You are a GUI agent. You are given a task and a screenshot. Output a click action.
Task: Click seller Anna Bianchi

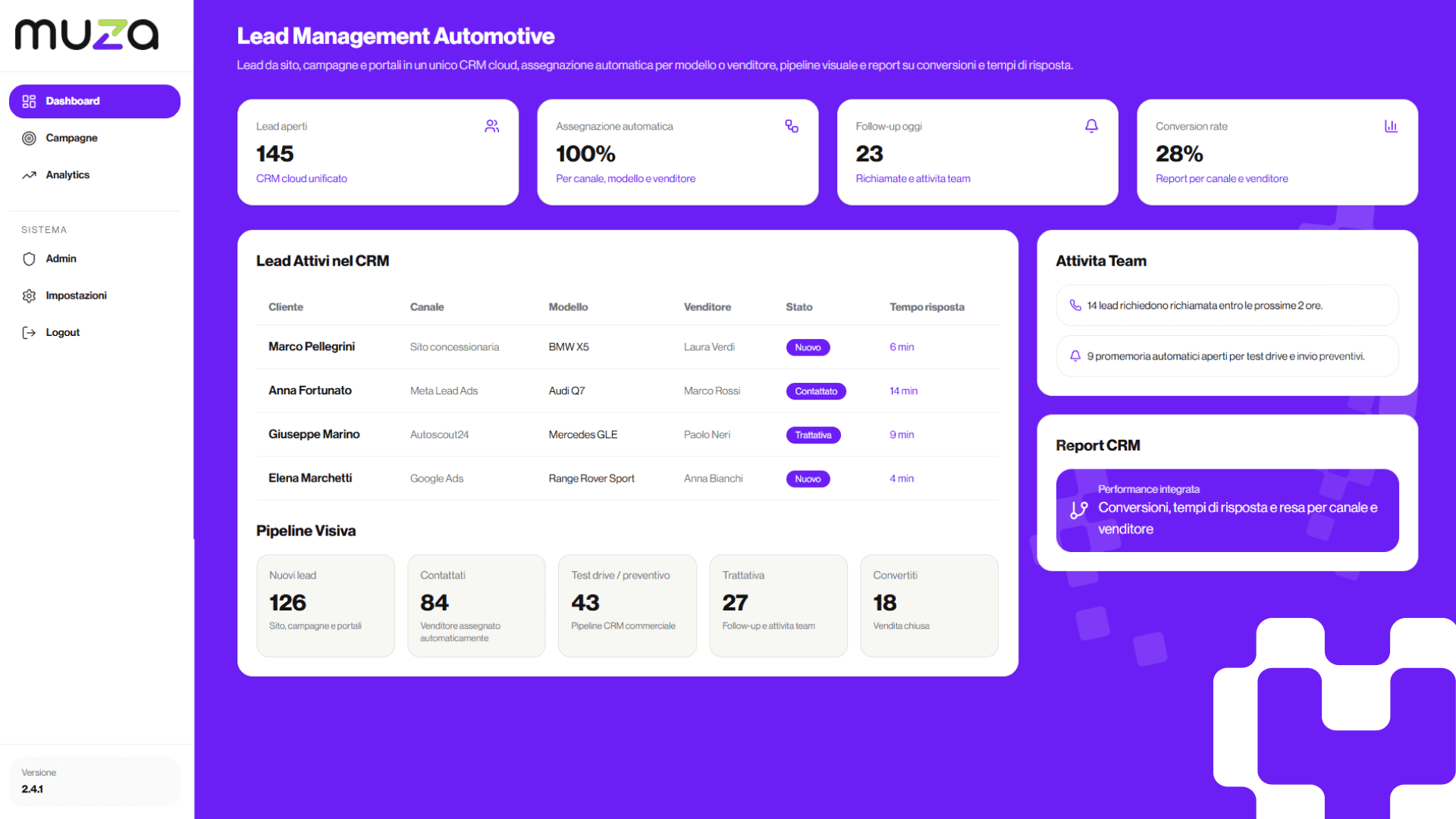713,479
